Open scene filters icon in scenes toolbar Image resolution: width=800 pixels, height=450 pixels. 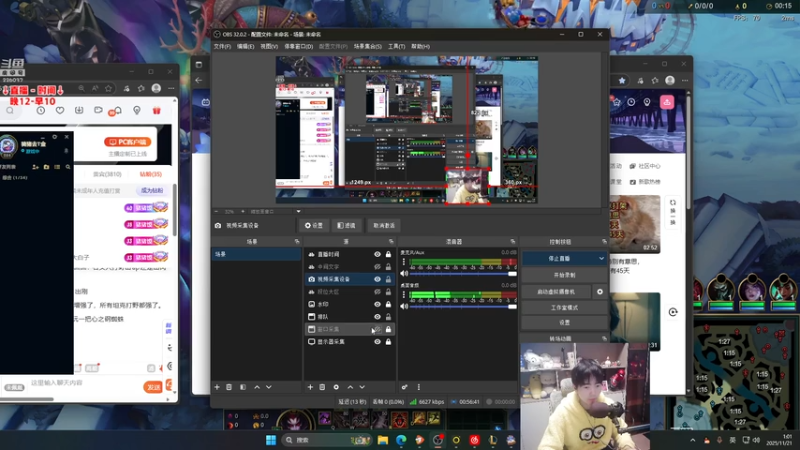click(x=243, y=387)
